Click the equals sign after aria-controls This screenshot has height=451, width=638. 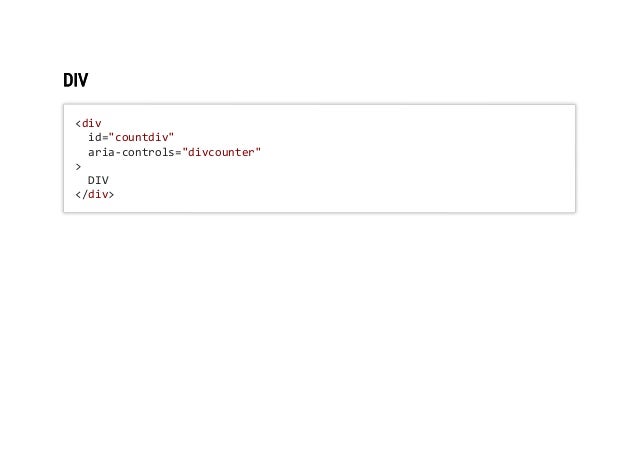tap(178, 153)
